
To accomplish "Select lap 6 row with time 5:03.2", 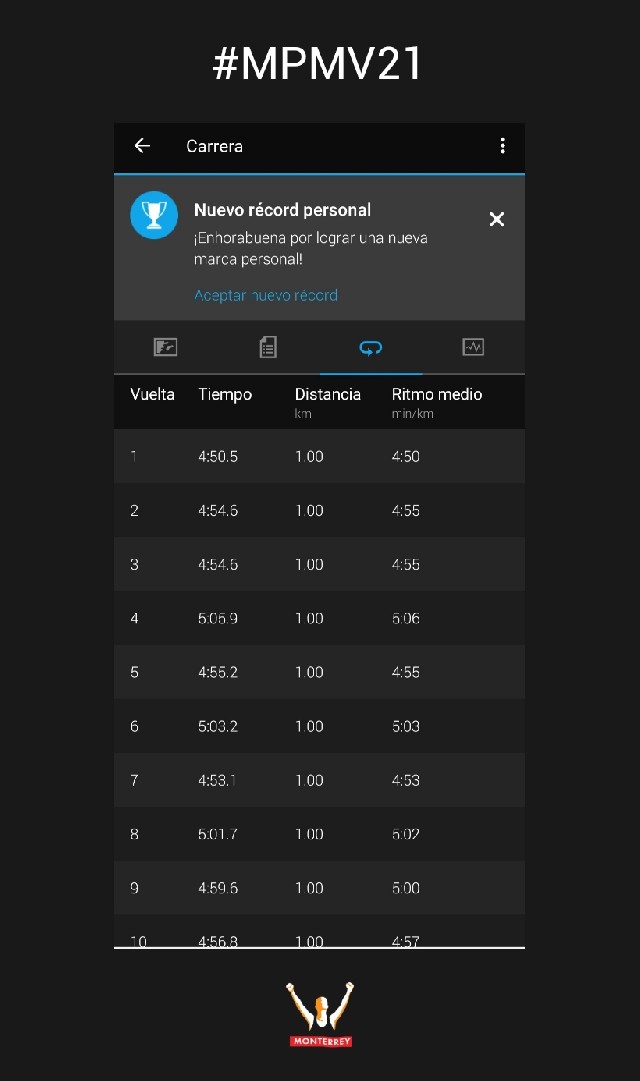I will (319, 726).
